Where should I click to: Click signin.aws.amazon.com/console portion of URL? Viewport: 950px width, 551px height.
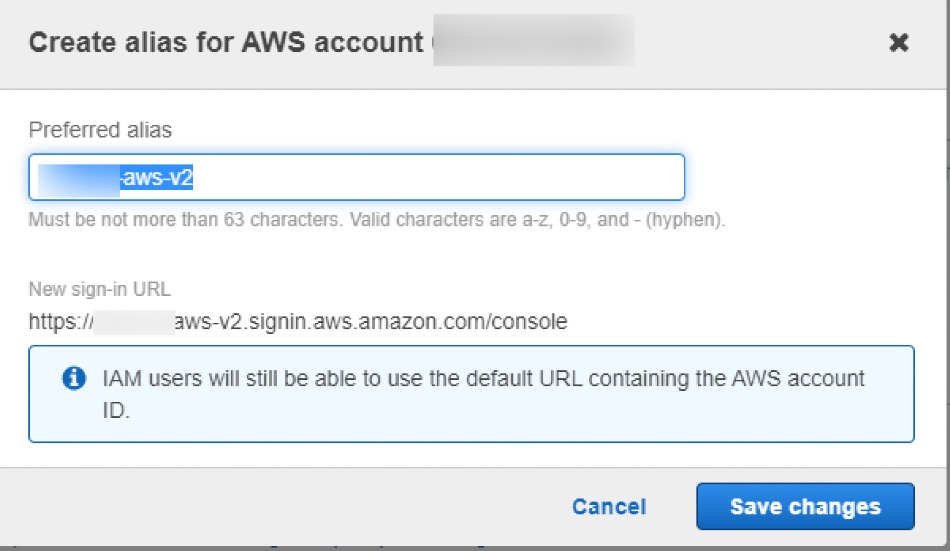(x=408, y=321)
